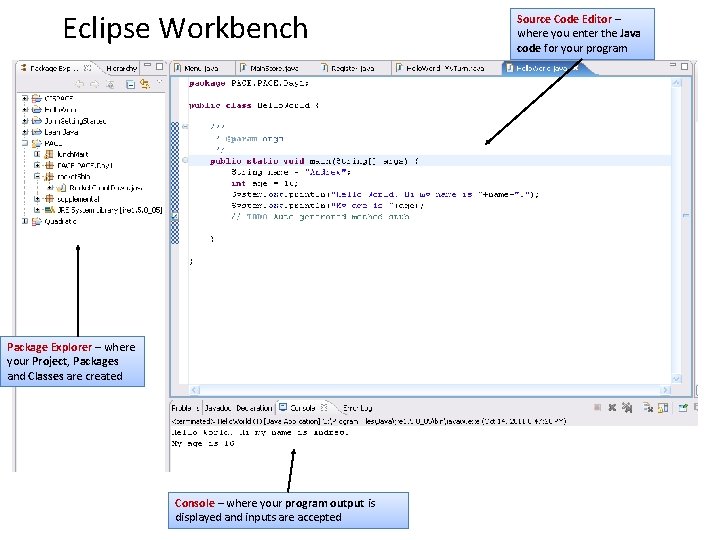Screen dimensions: 720x540
Task: Open the Menu.java editor tab
Action: click(201, 68)
